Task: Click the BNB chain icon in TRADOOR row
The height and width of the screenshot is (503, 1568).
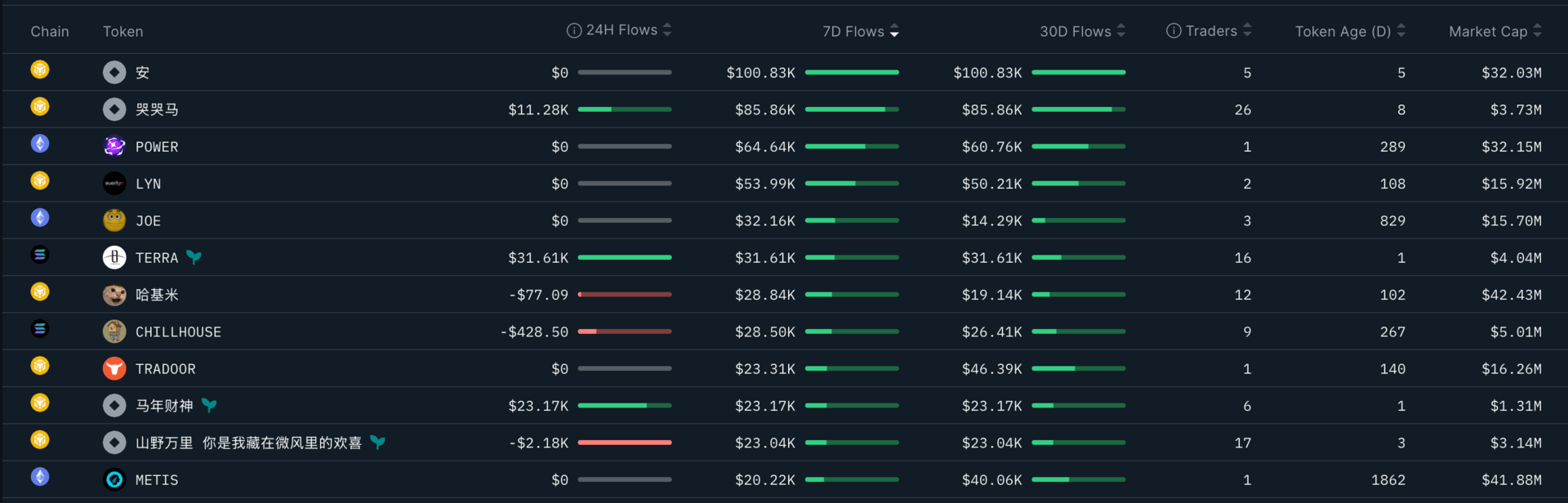Action: [40, 365]
